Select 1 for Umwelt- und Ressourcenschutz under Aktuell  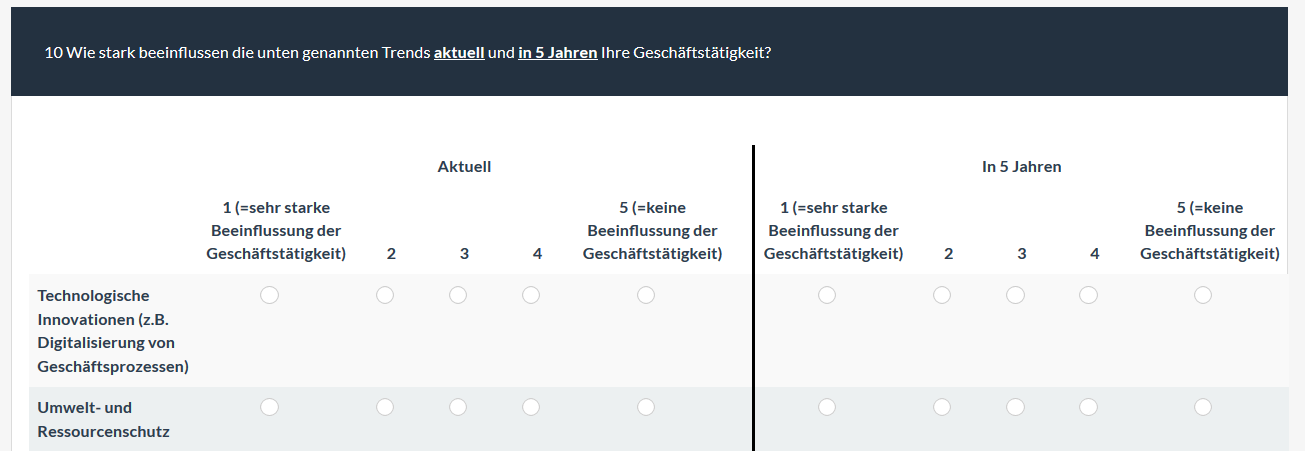pyautogui.click(x=269, y=407)
